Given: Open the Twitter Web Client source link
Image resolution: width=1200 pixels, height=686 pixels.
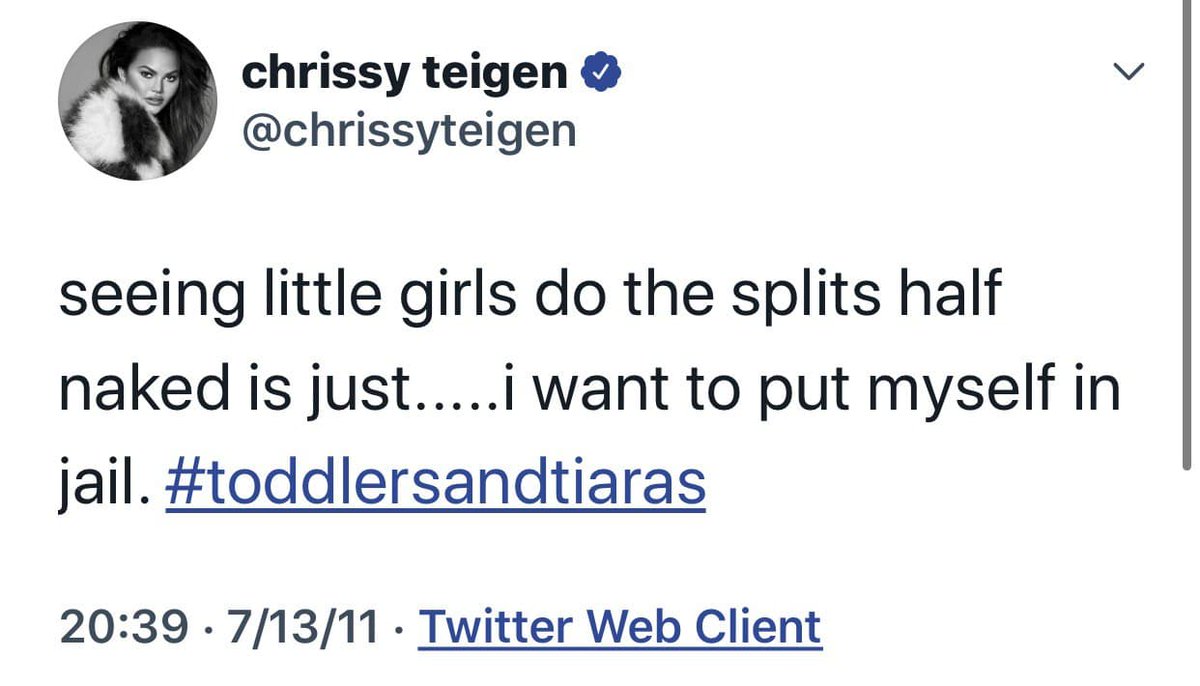Looking at the screenshot, I should tap(620, 627).
